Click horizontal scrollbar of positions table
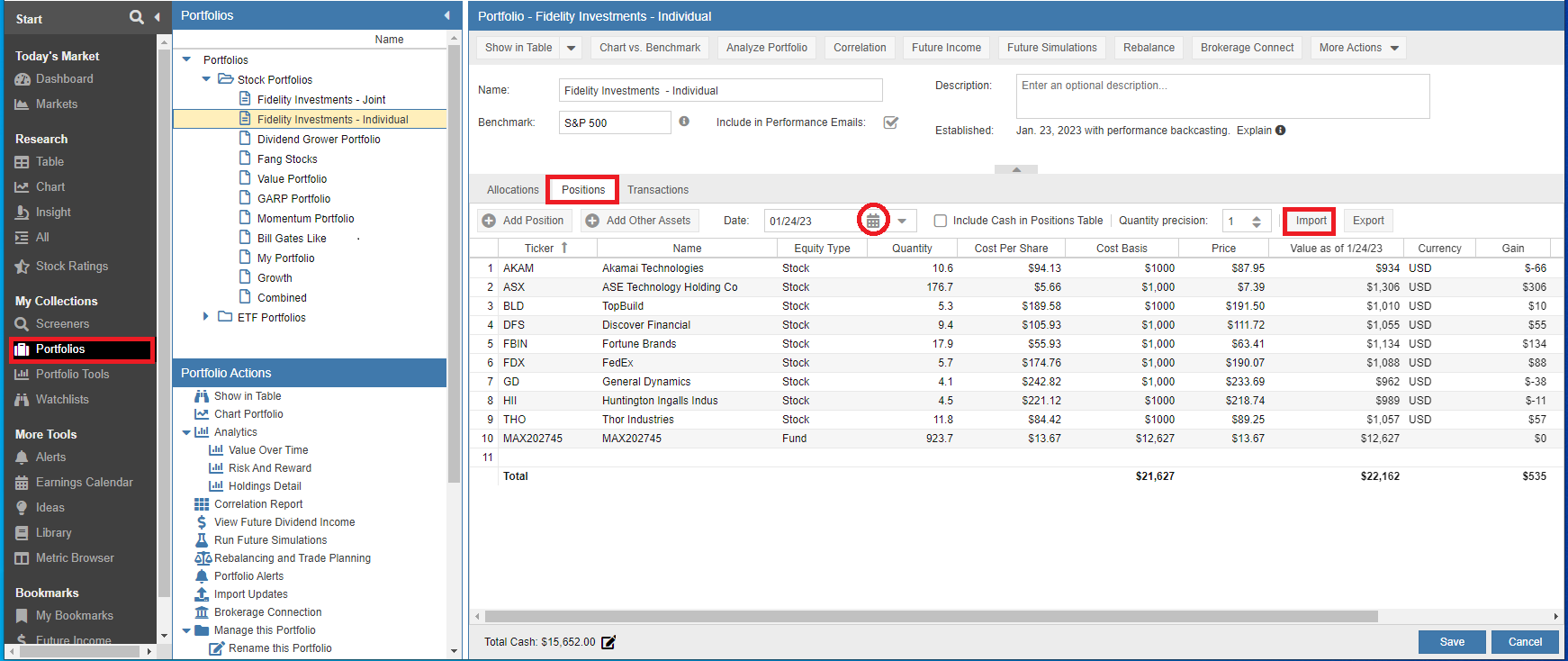The width and height of the screenshot is (1568, 661). point(932,617)
